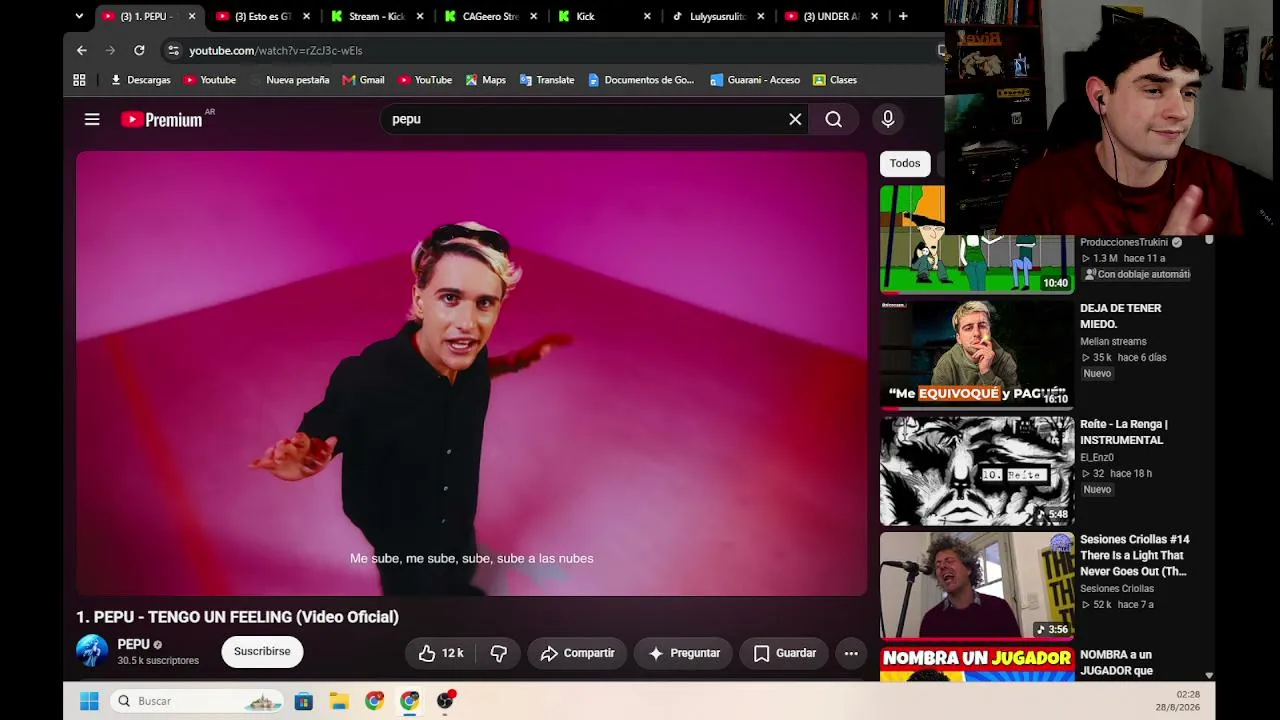
Task: Open YouTube bookmark beside Gmail
Action: 425,80
